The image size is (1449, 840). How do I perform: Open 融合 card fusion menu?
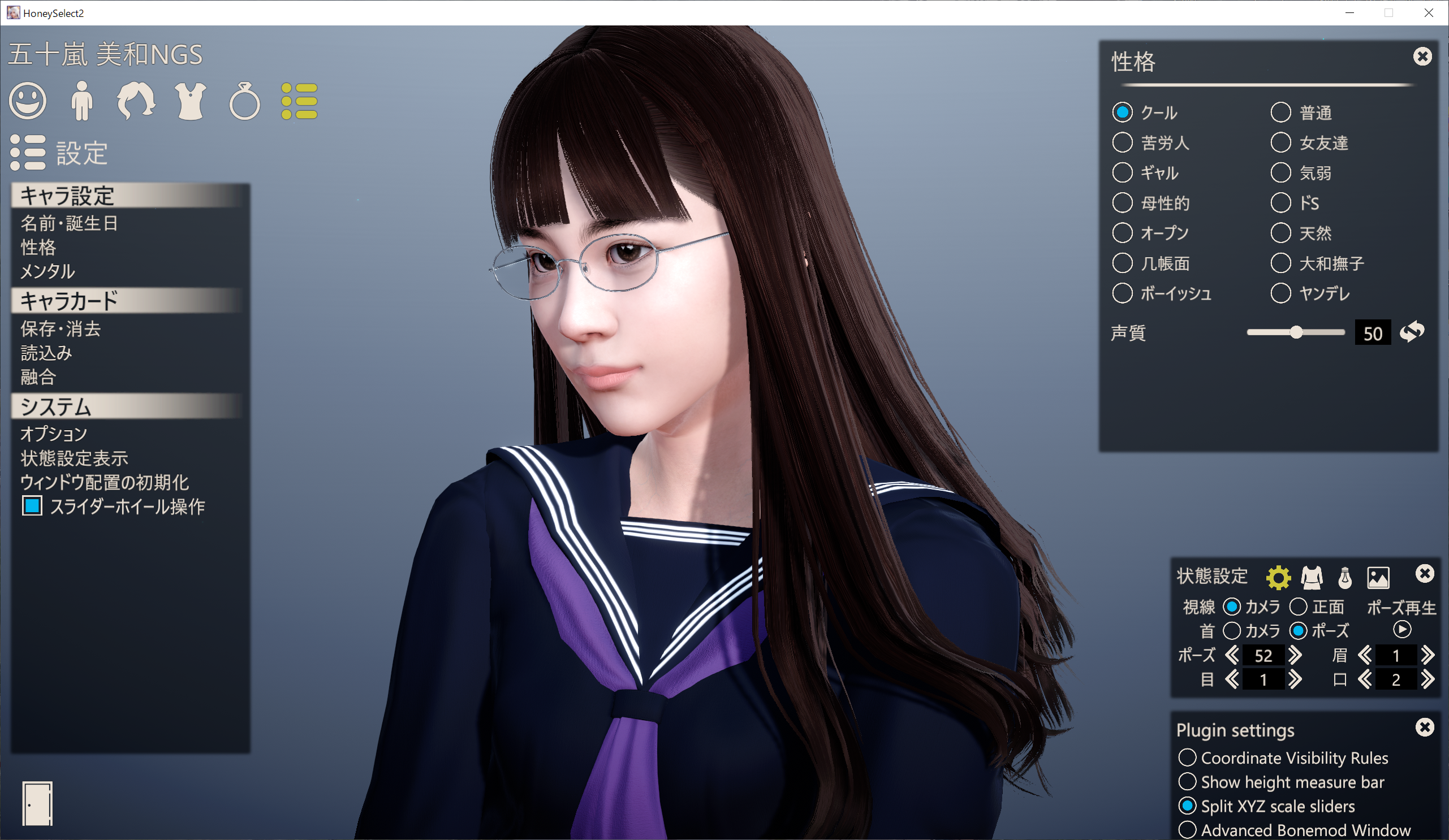click(38, 377)
